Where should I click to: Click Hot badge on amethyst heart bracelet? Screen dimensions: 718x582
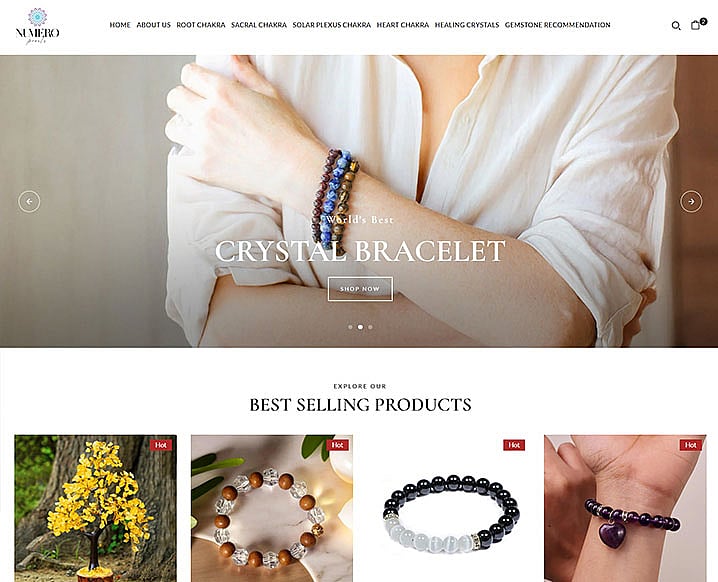point(691,445)
